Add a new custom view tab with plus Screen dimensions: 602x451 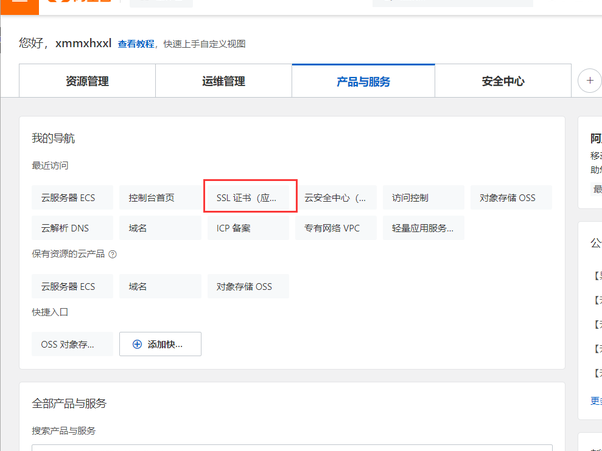tap(590, 81)
